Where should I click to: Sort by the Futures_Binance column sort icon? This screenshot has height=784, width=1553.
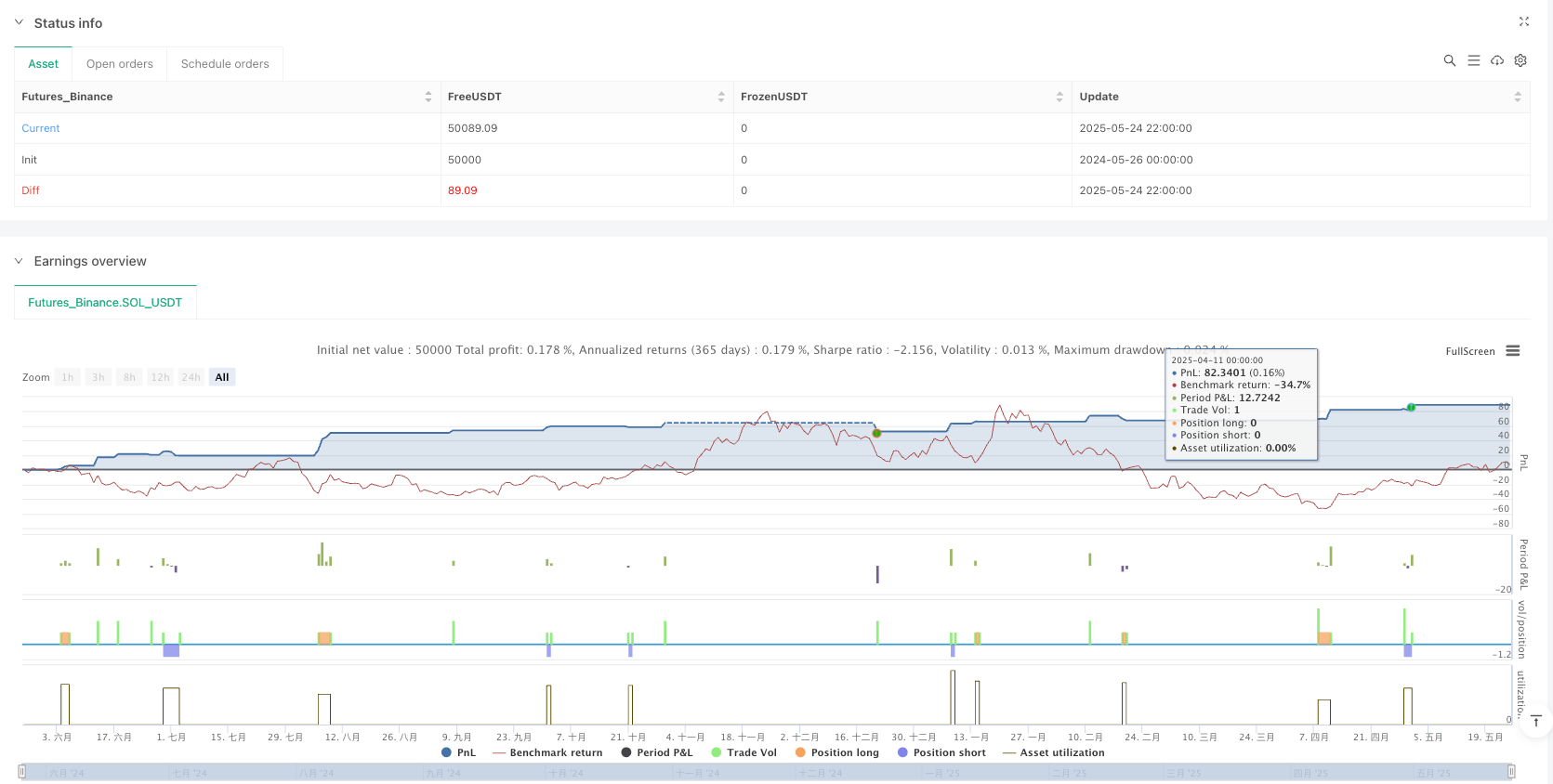point(428,97)
